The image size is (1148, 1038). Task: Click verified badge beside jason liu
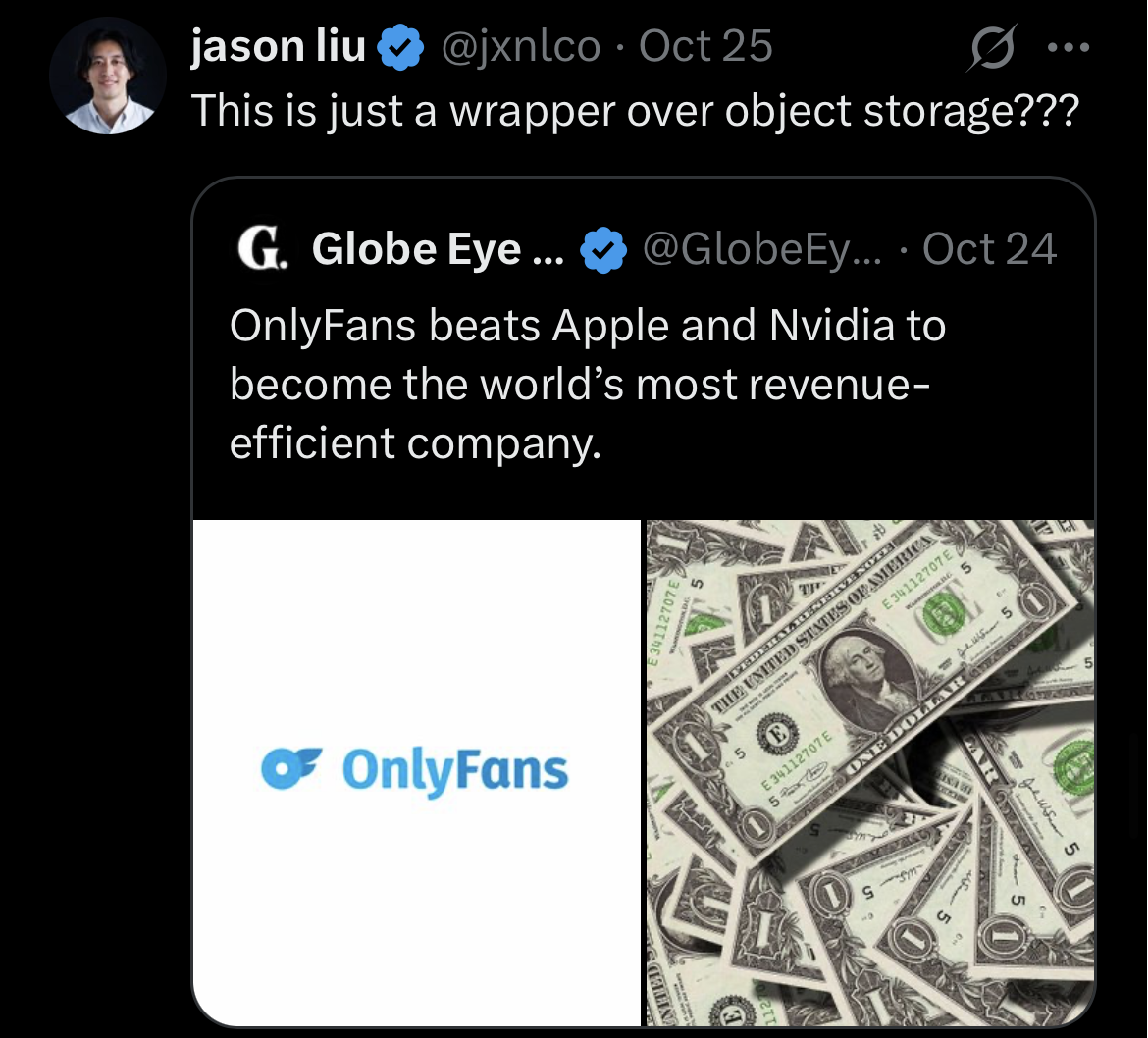[x=402, y=48]
